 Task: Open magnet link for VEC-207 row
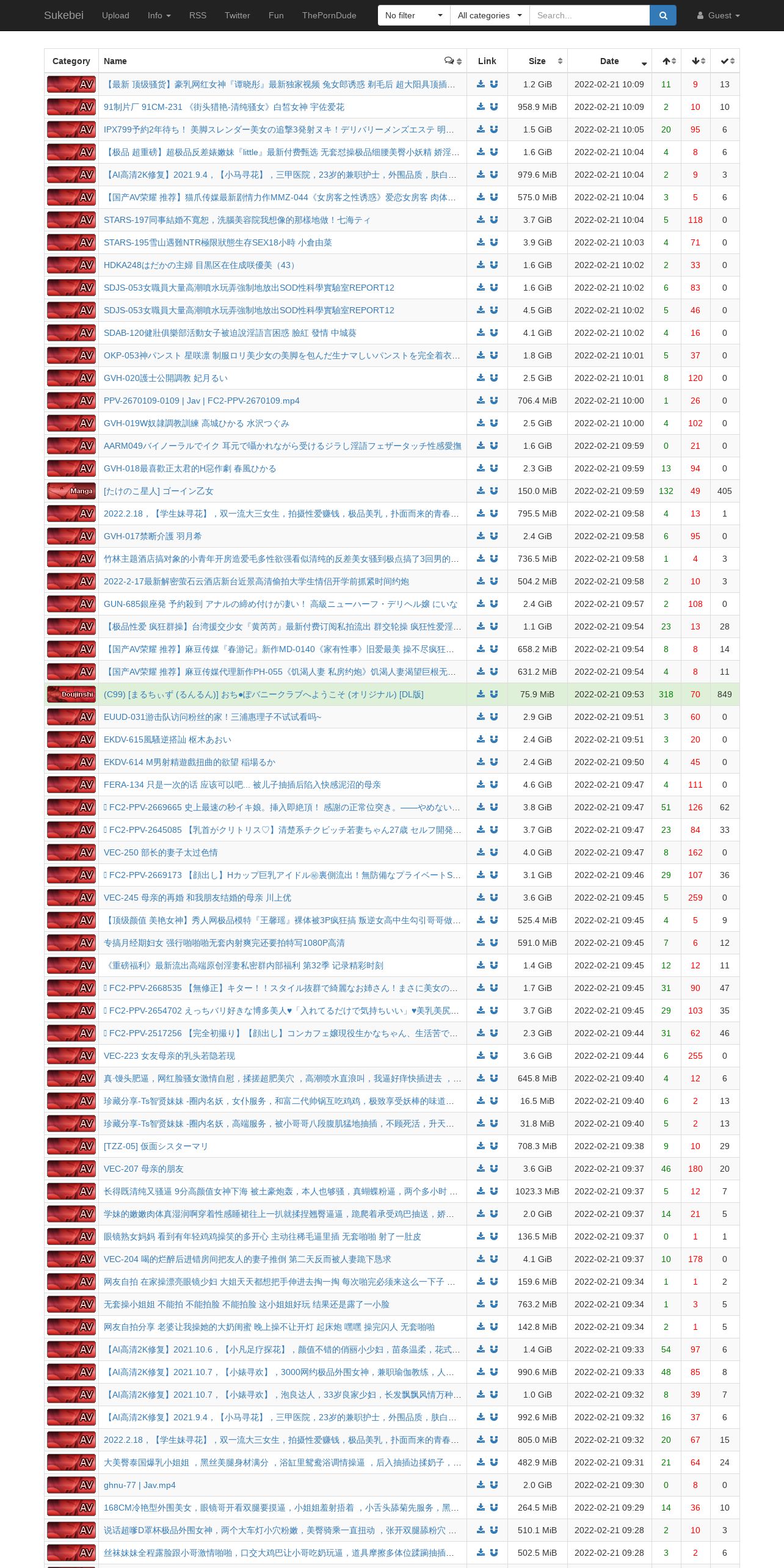[x=494, y=1169]
